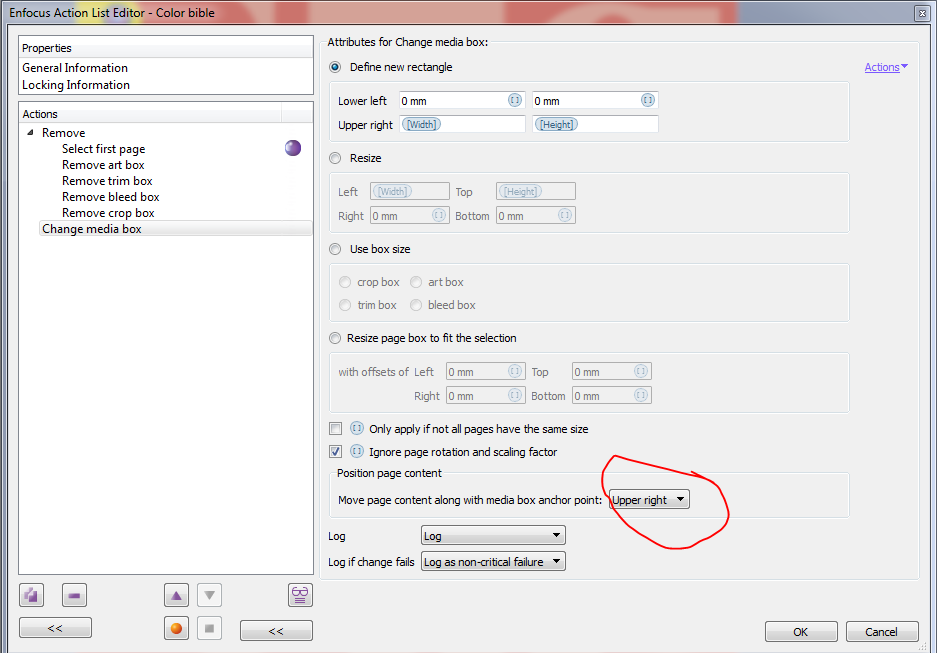This screenshot has width=937, height=653.
Task: Click the glasses inspector icon
Action: [x=300, y=595]
